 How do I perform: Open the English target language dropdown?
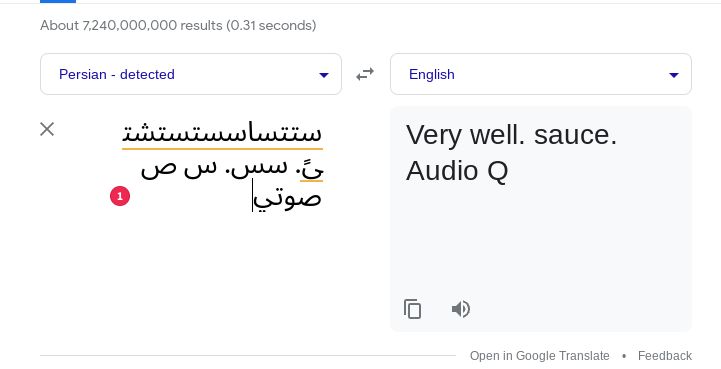coord(541,74)
